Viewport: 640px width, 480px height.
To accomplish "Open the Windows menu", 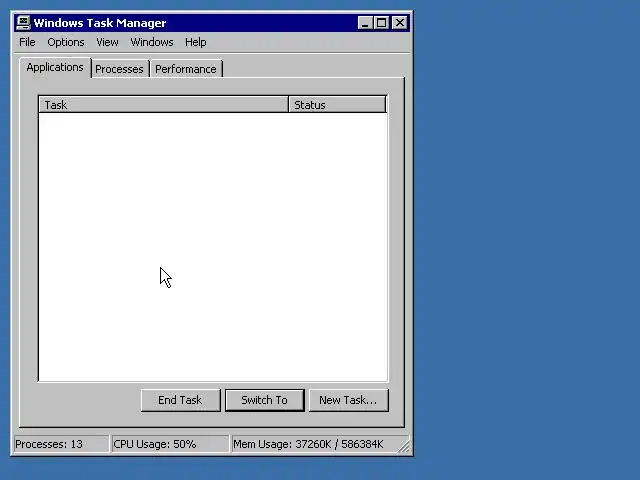I will tap(152, 42).
